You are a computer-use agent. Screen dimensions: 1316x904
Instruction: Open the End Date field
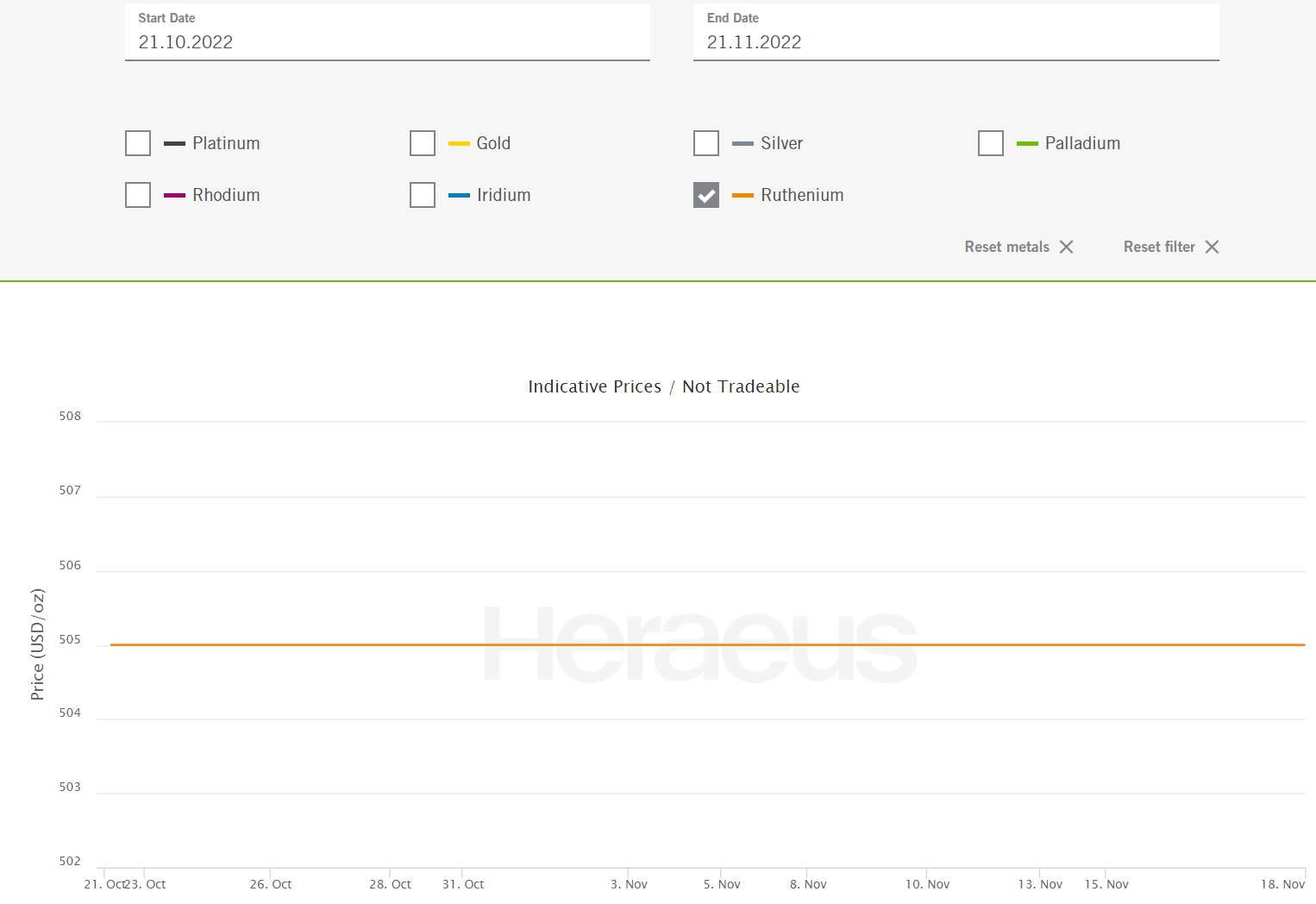(x=956, y=33)
